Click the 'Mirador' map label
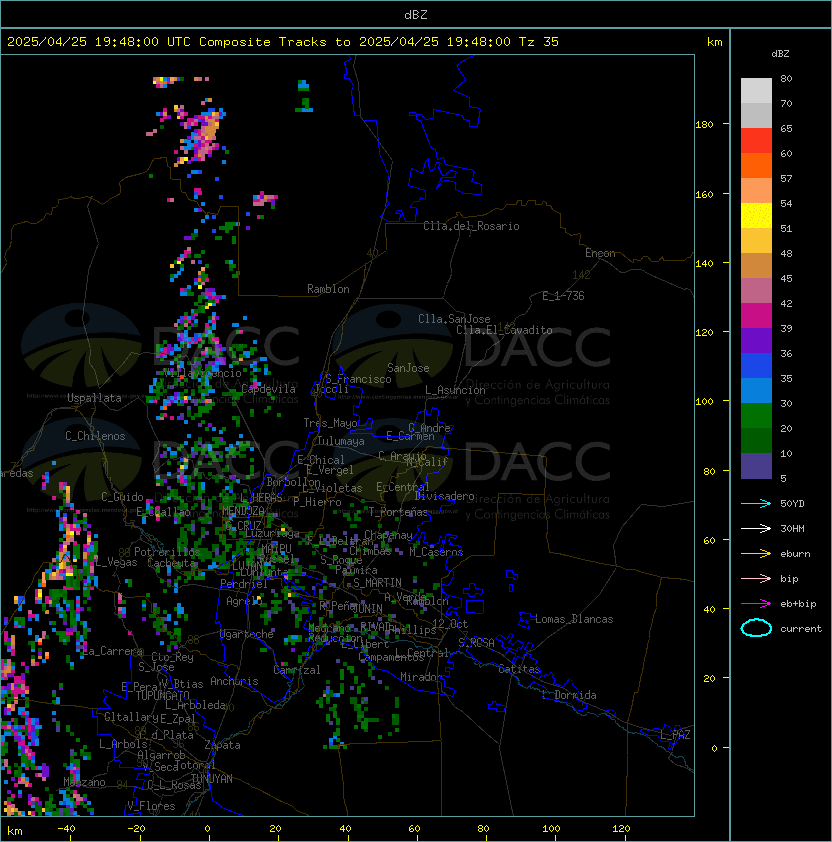This screenshot has width=832, height=842. point(422,677)
